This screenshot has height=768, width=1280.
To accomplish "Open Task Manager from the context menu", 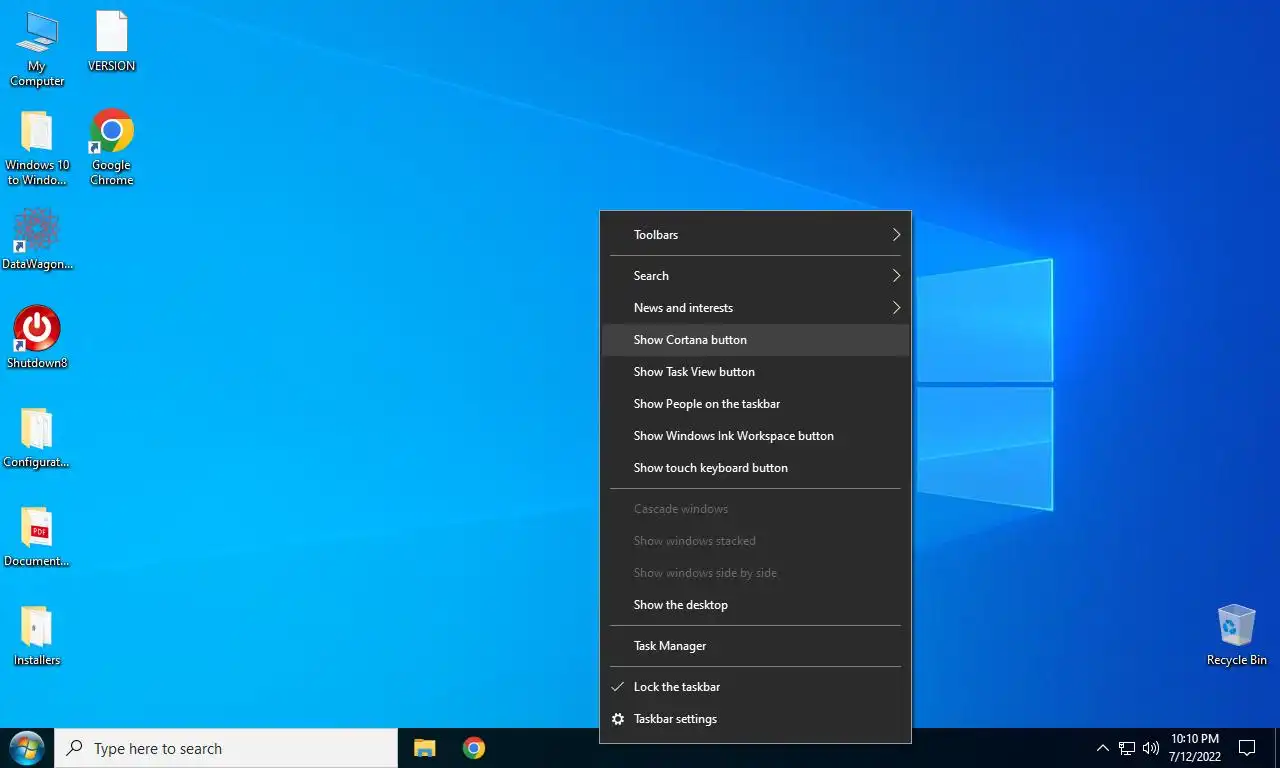I will pyautogui.click(x=756, y=646).
